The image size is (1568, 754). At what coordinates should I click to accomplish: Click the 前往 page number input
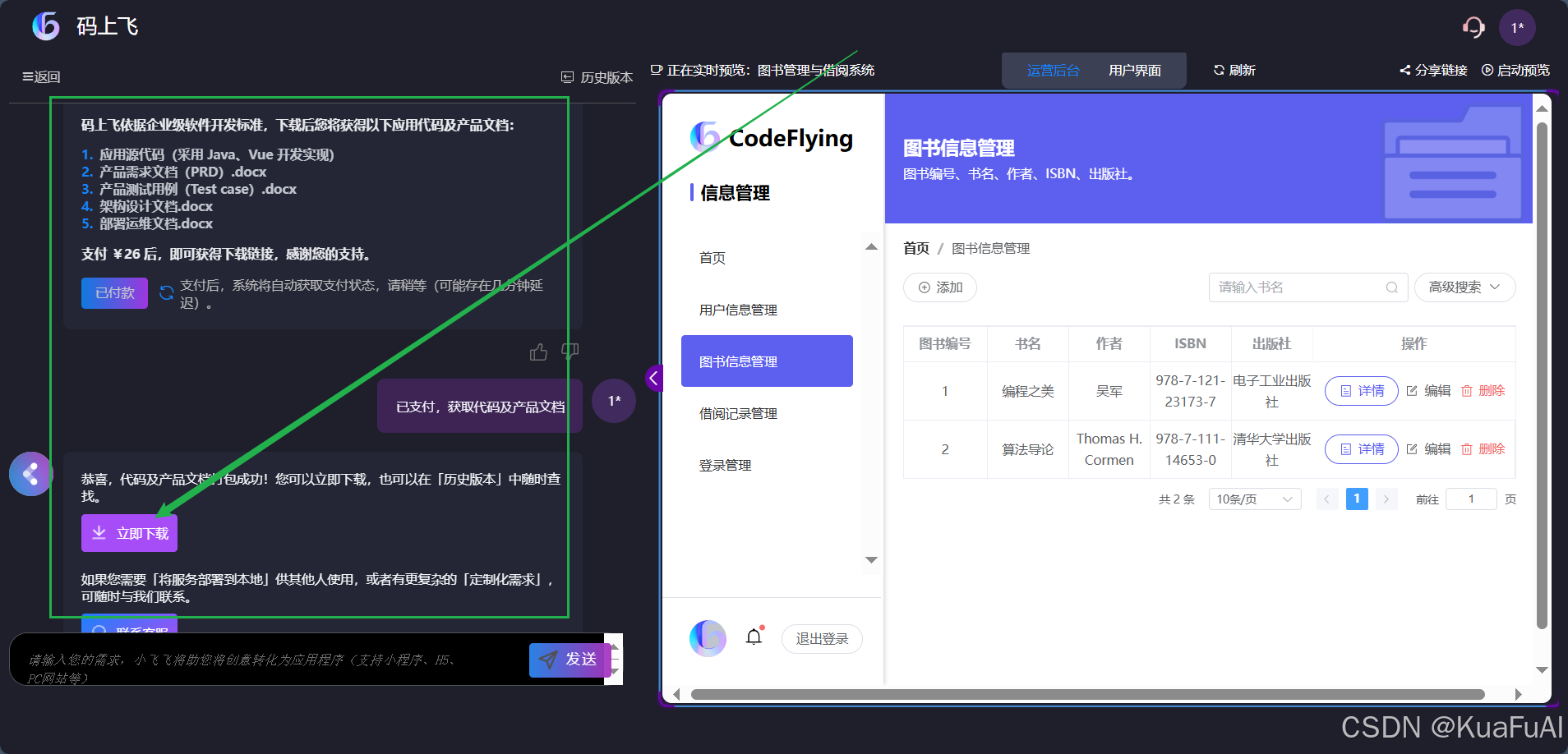1471,499
